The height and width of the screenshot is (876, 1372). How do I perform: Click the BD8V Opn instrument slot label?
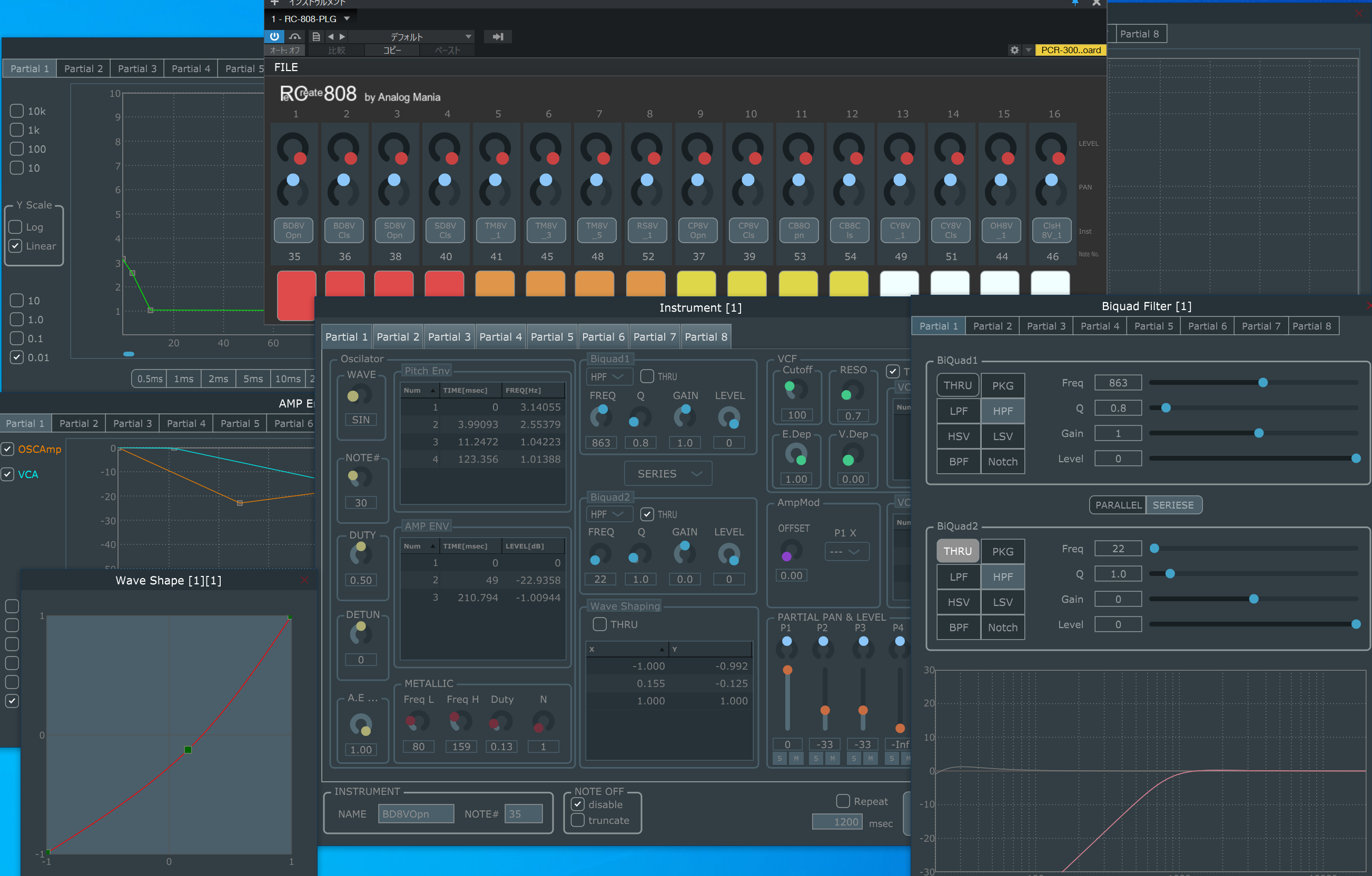(293, 230)
